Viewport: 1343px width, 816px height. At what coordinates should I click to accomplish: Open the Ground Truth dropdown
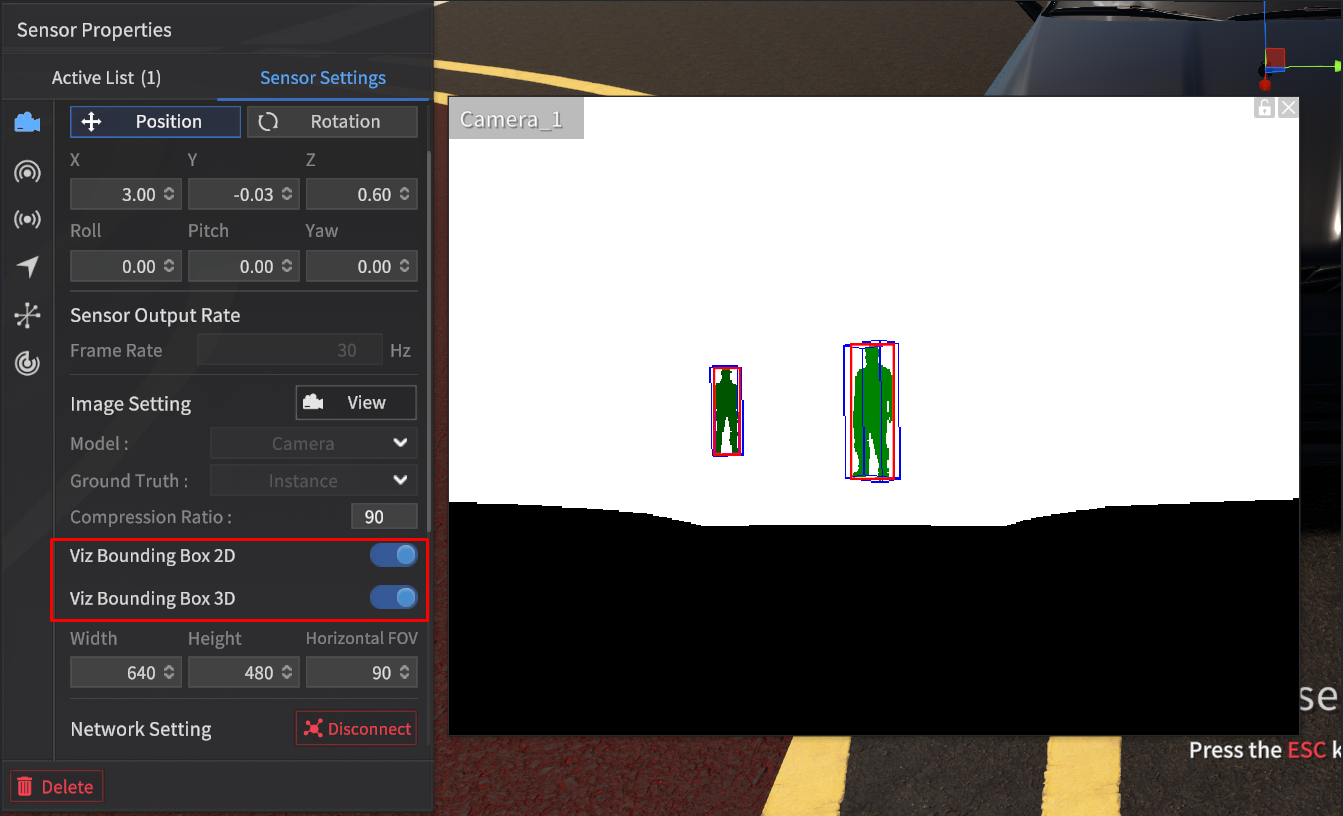click(313, 480)
